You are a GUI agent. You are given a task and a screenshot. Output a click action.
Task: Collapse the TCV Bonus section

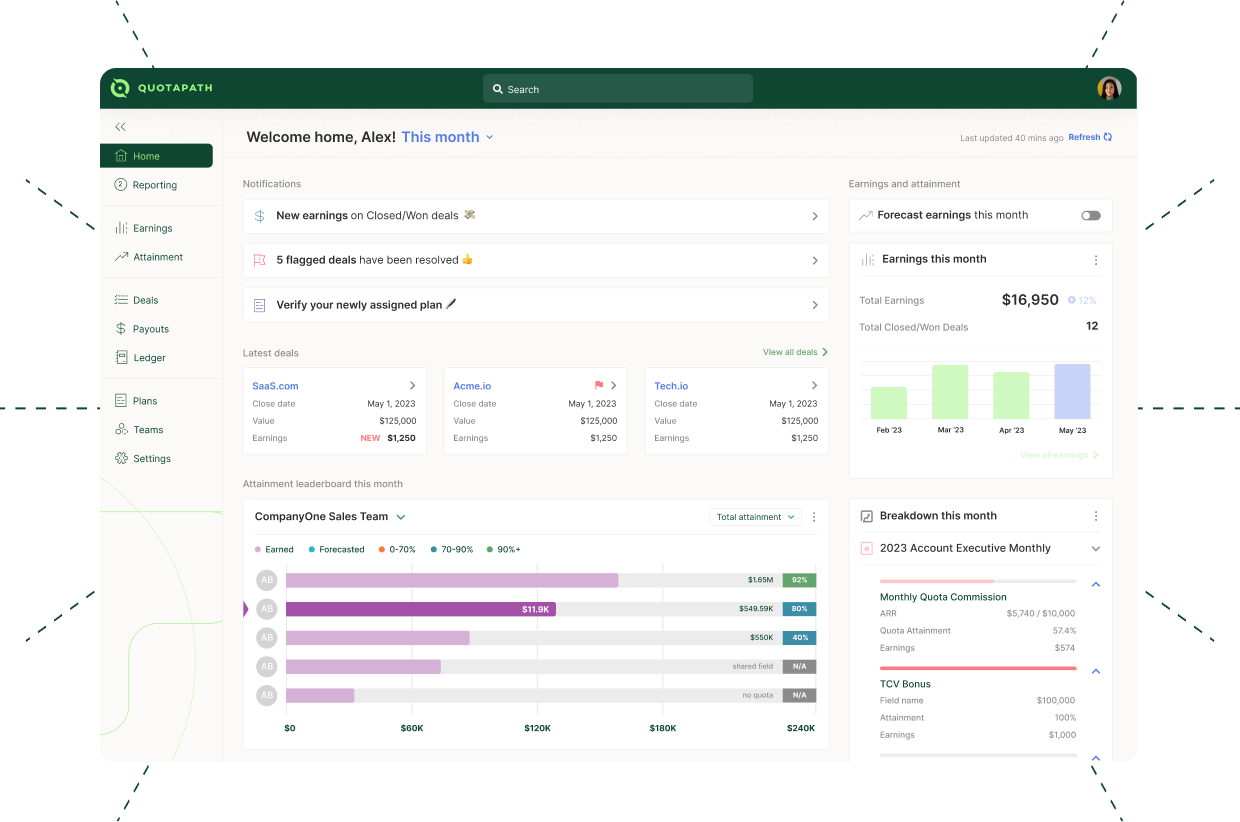[x=1096, y=671]
